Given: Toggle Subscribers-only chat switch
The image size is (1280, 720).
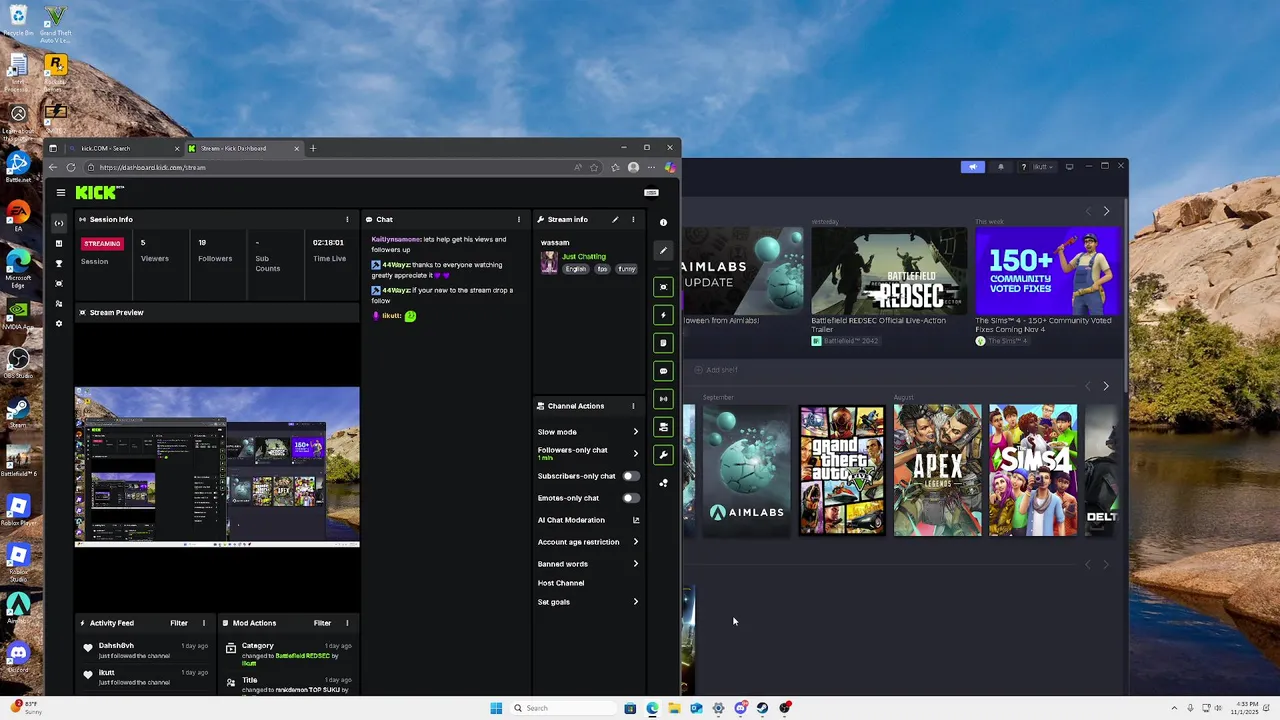Looking at the screenshot, I should [631, 476].
